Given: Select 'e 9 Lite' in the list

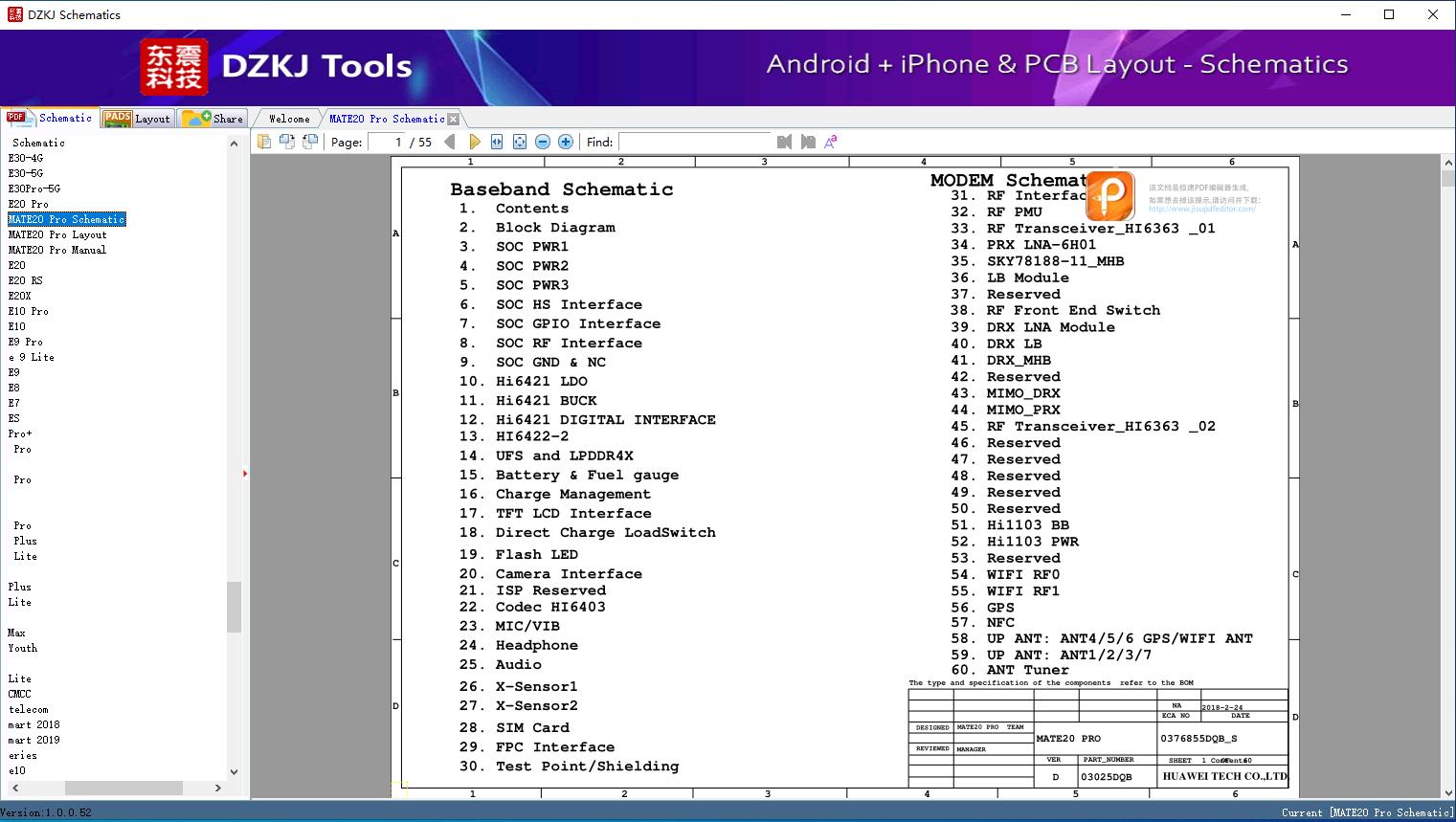Looking at the screenshot, I should point(32,357).
